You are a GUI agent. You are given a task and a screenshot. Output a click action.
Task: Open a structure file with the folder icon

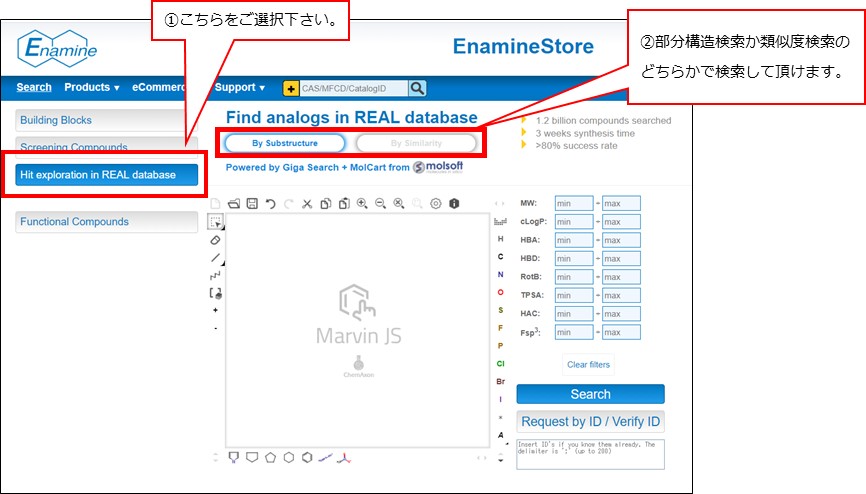pos(234,203)
